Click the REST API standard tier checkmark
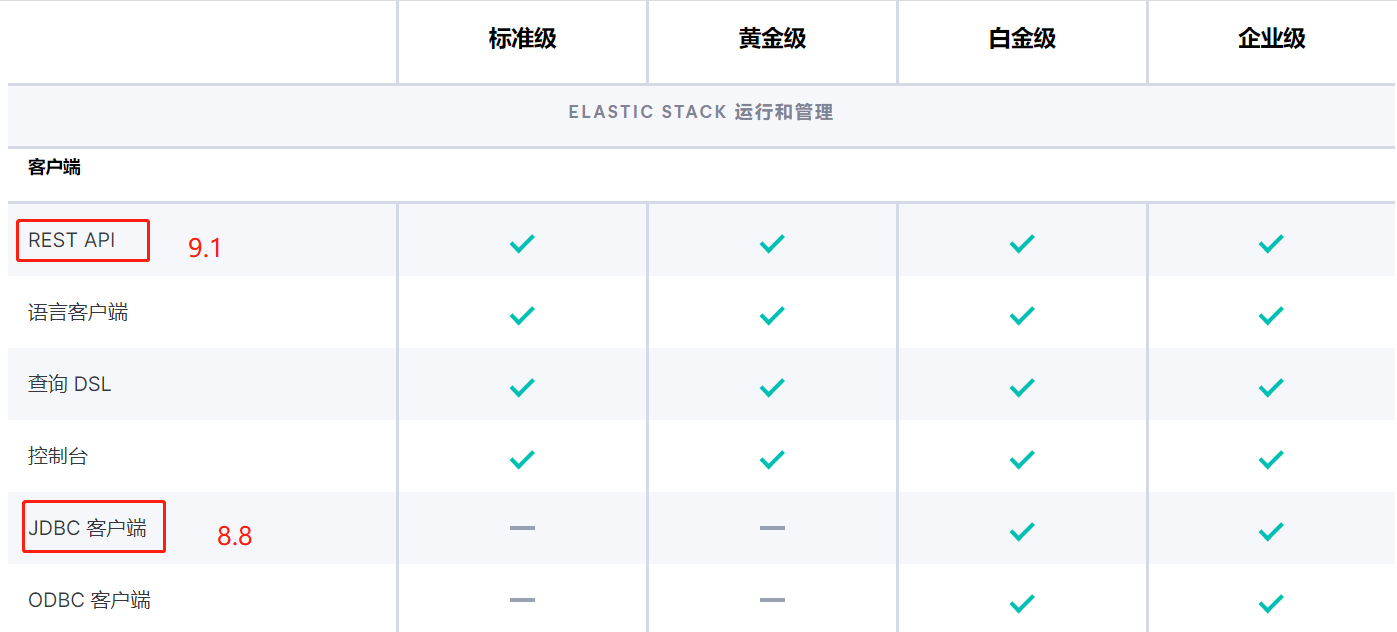Image resolution: width=1397 pixels, height=632 pixels. point(522,243)
